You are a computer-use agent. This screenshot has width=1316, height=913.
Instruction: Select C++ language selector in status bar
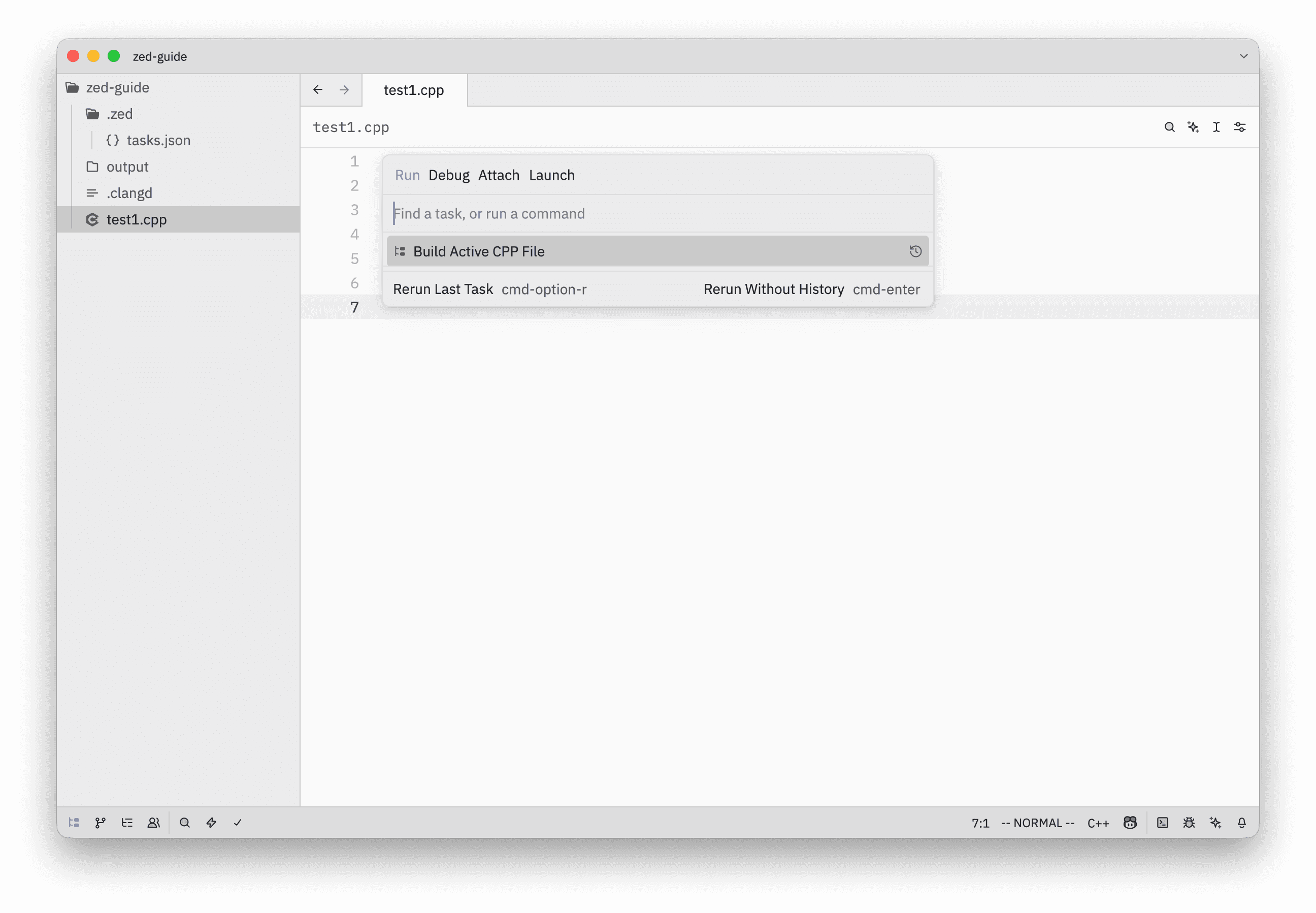(1098, 823)
